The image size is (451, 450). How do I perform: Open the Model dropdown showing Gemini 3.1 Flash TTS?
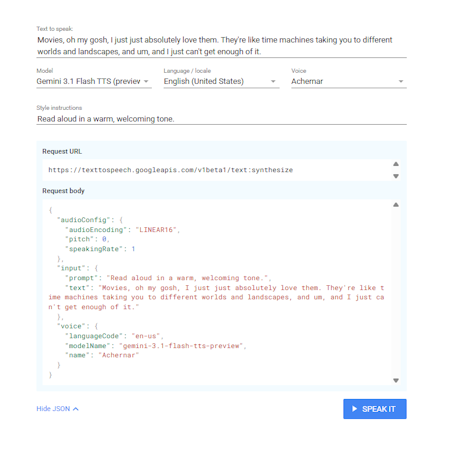94,81
